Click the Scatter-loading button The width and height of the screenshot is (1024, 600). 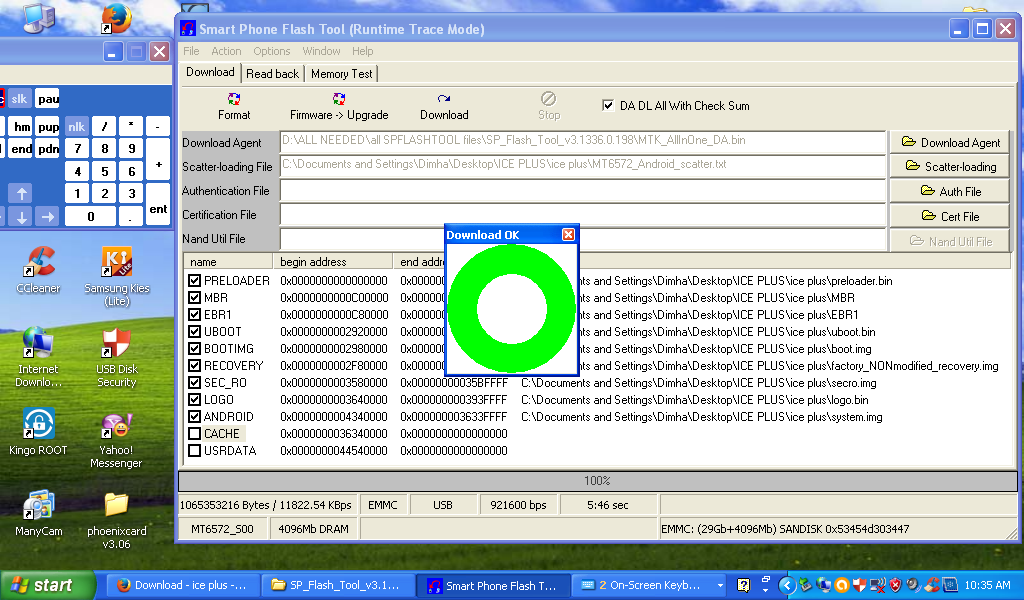950,166
